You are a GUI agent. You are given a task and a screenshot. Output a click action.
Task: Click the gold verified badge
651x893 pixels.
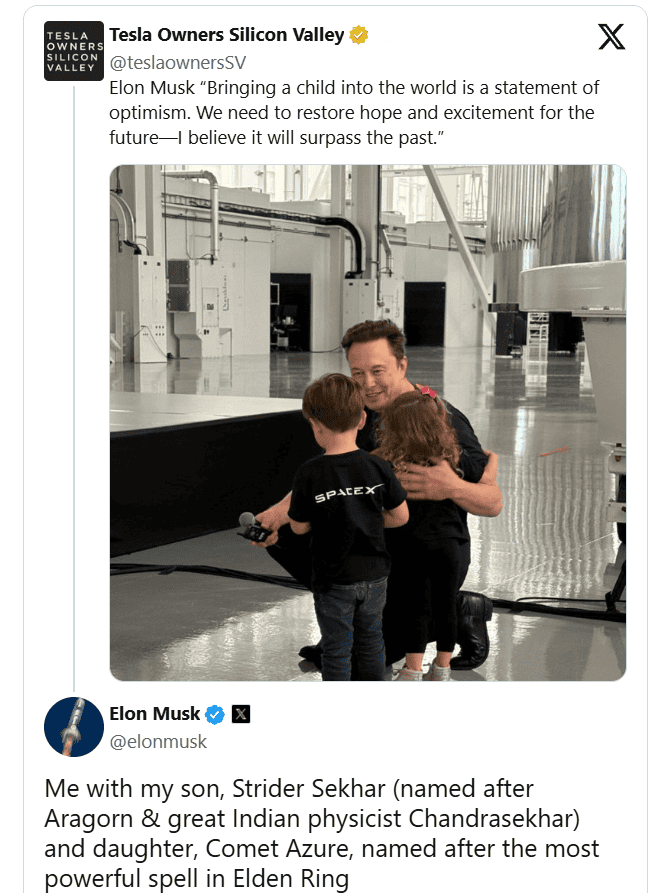(359, 35)
